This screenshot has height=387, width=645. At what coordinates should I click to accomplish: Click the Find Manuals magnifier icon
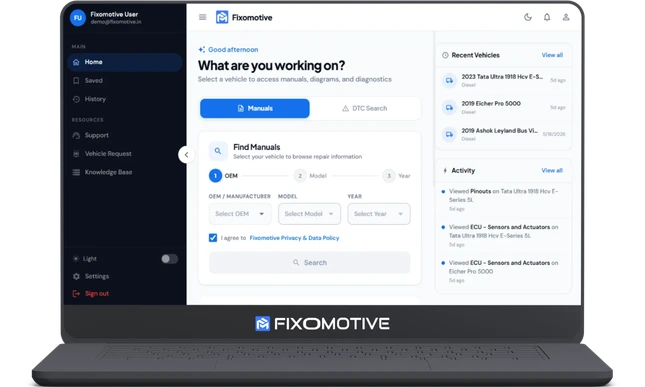click(x=218, y=151)
